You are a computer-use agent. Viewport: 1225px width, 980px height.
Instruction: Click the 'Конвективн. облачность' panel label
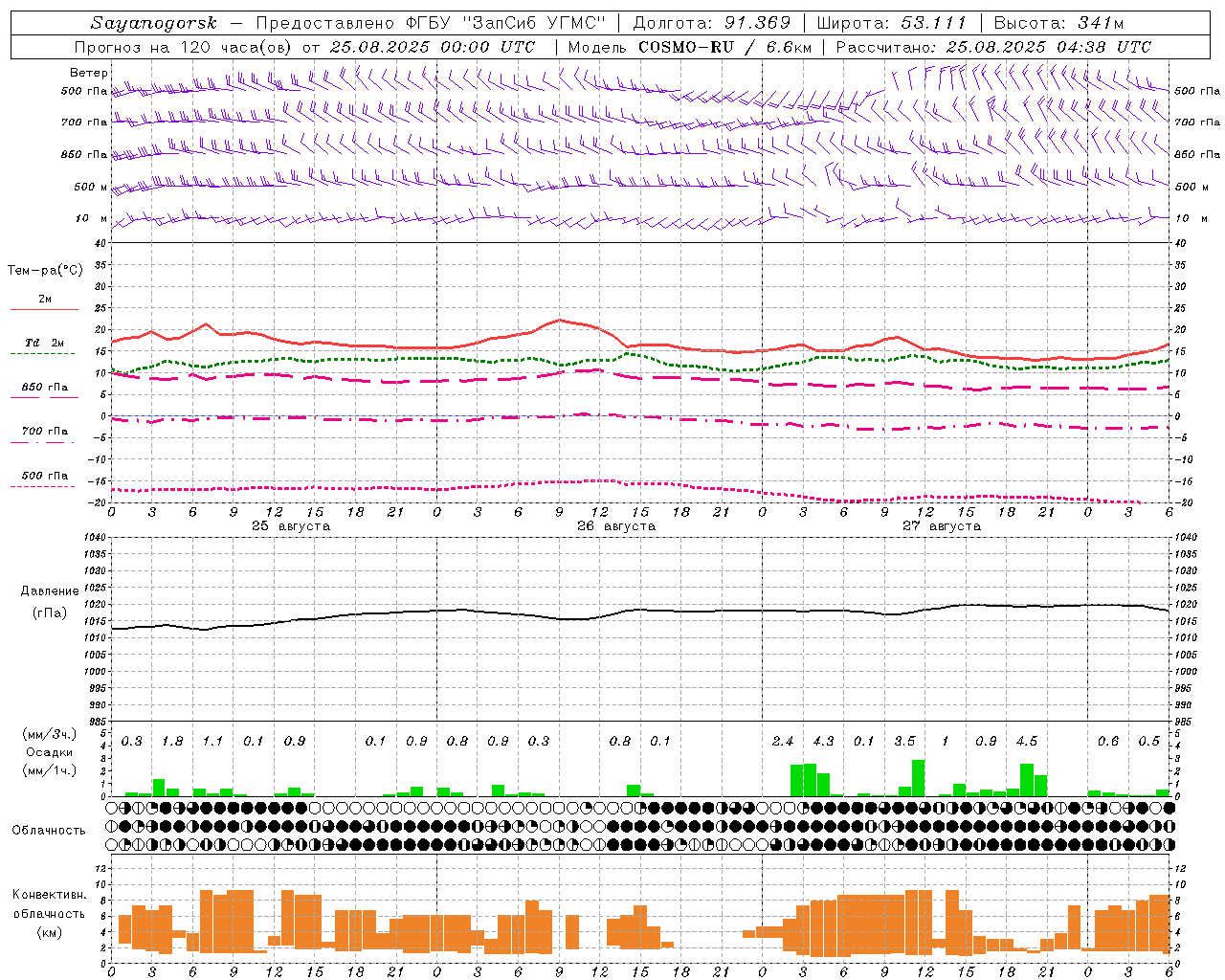[x=49, y=904]
